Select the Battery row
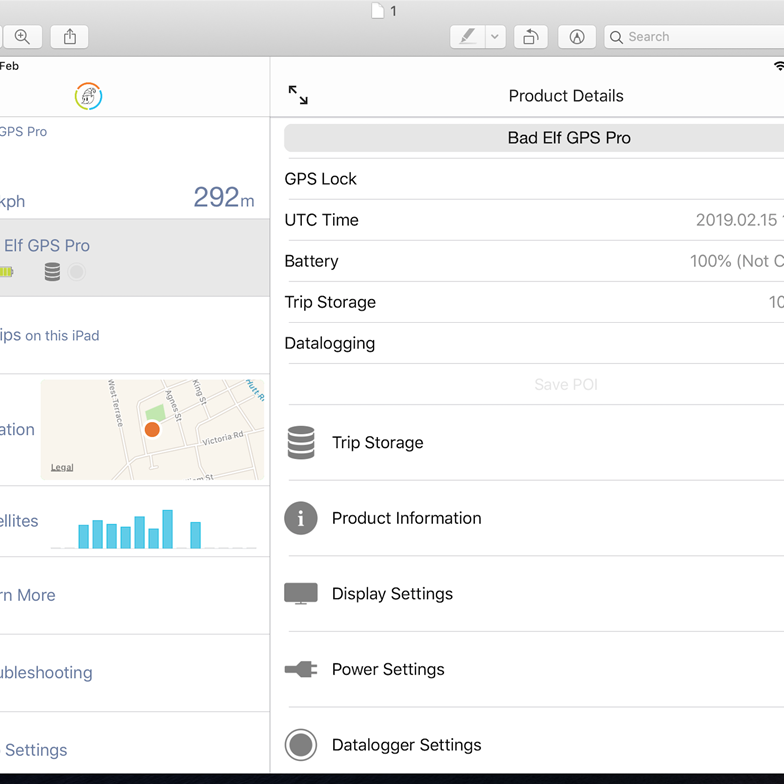This screenshot has height=784, width=784. 534,261
